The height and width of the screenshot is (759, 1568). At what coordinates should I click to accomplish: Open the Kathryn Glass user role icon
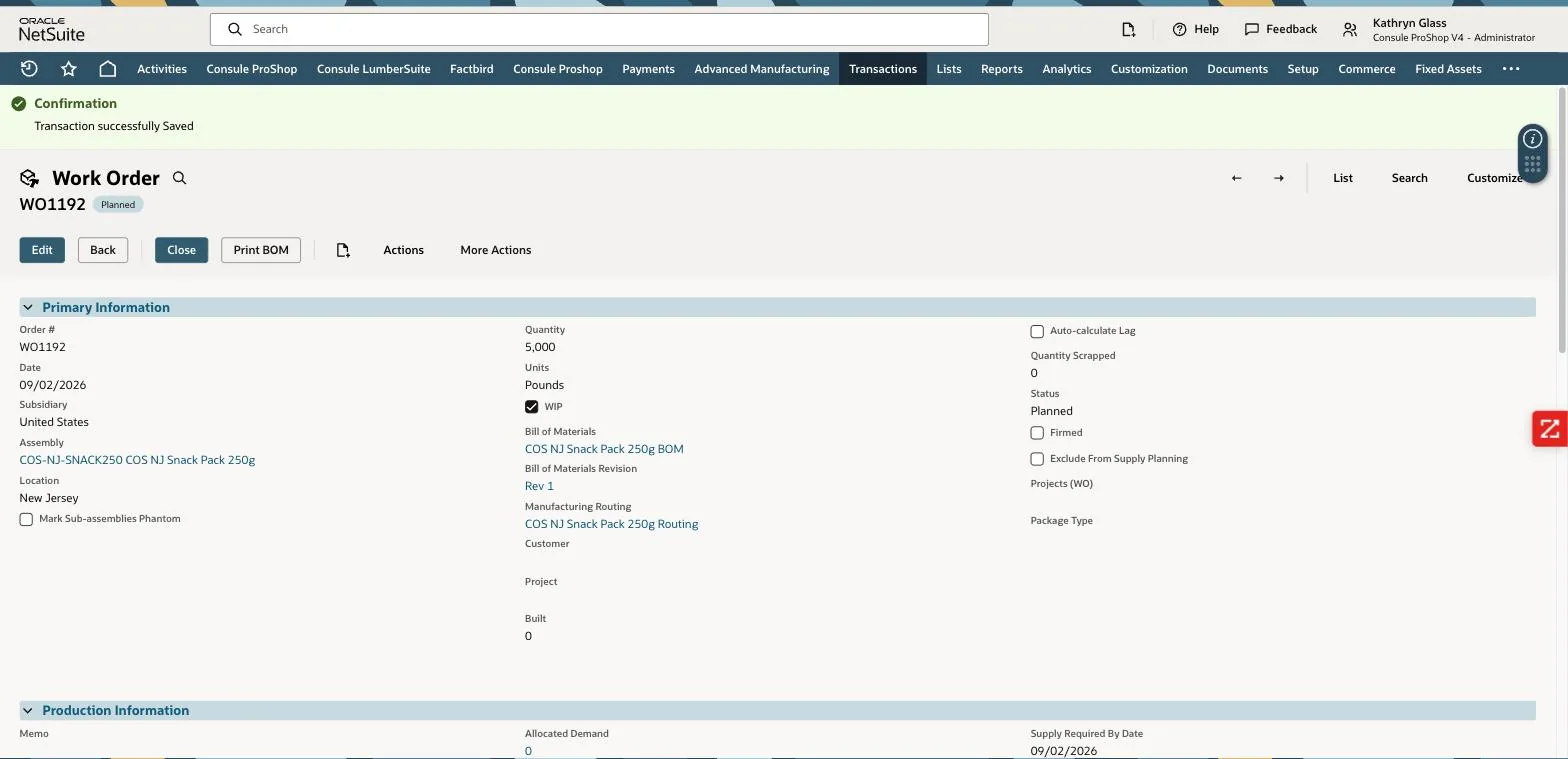pos(1350,30)
